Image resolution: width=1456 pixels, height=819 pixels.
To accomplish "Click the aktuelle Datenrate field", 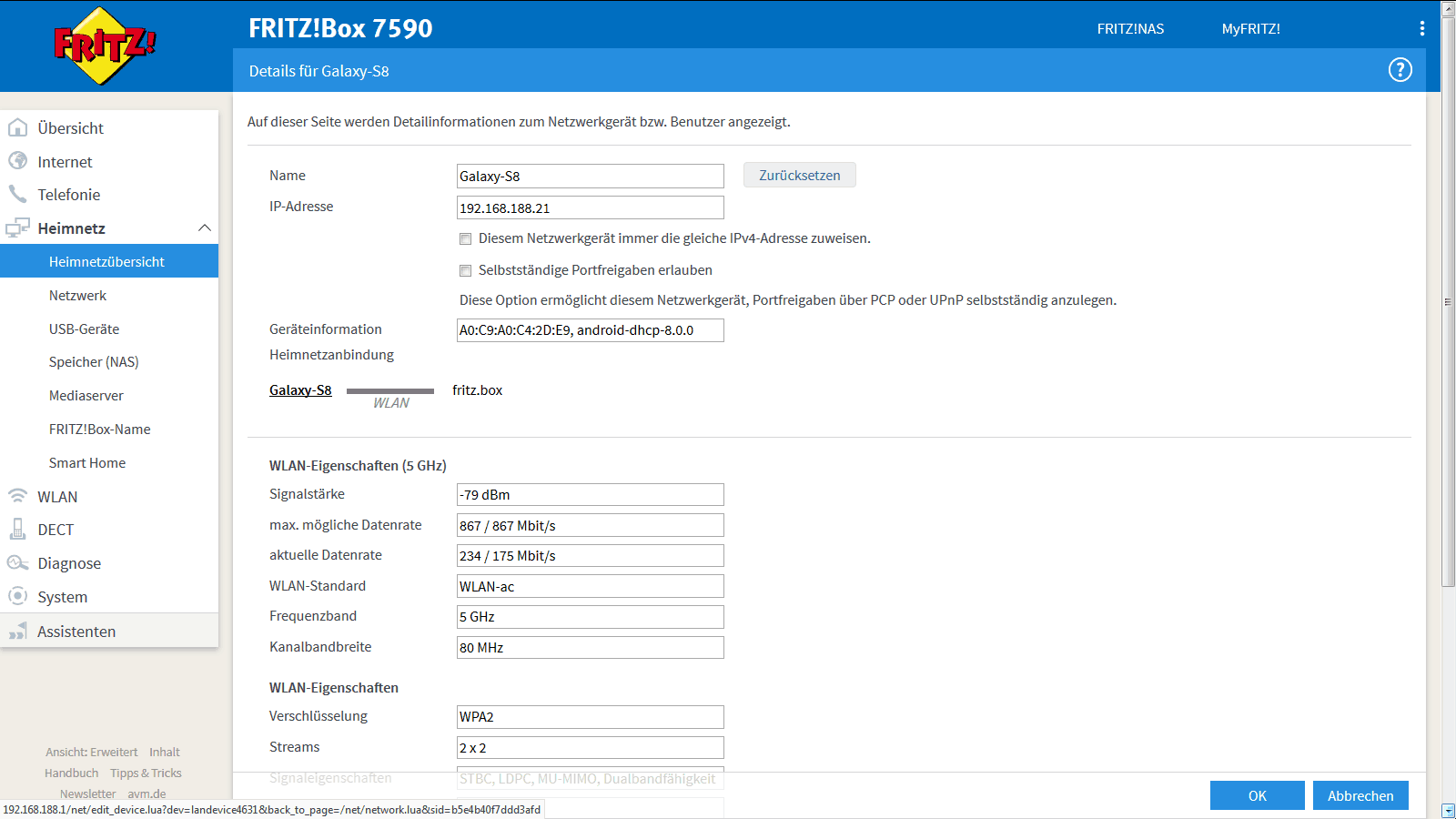I will [590, 555].
